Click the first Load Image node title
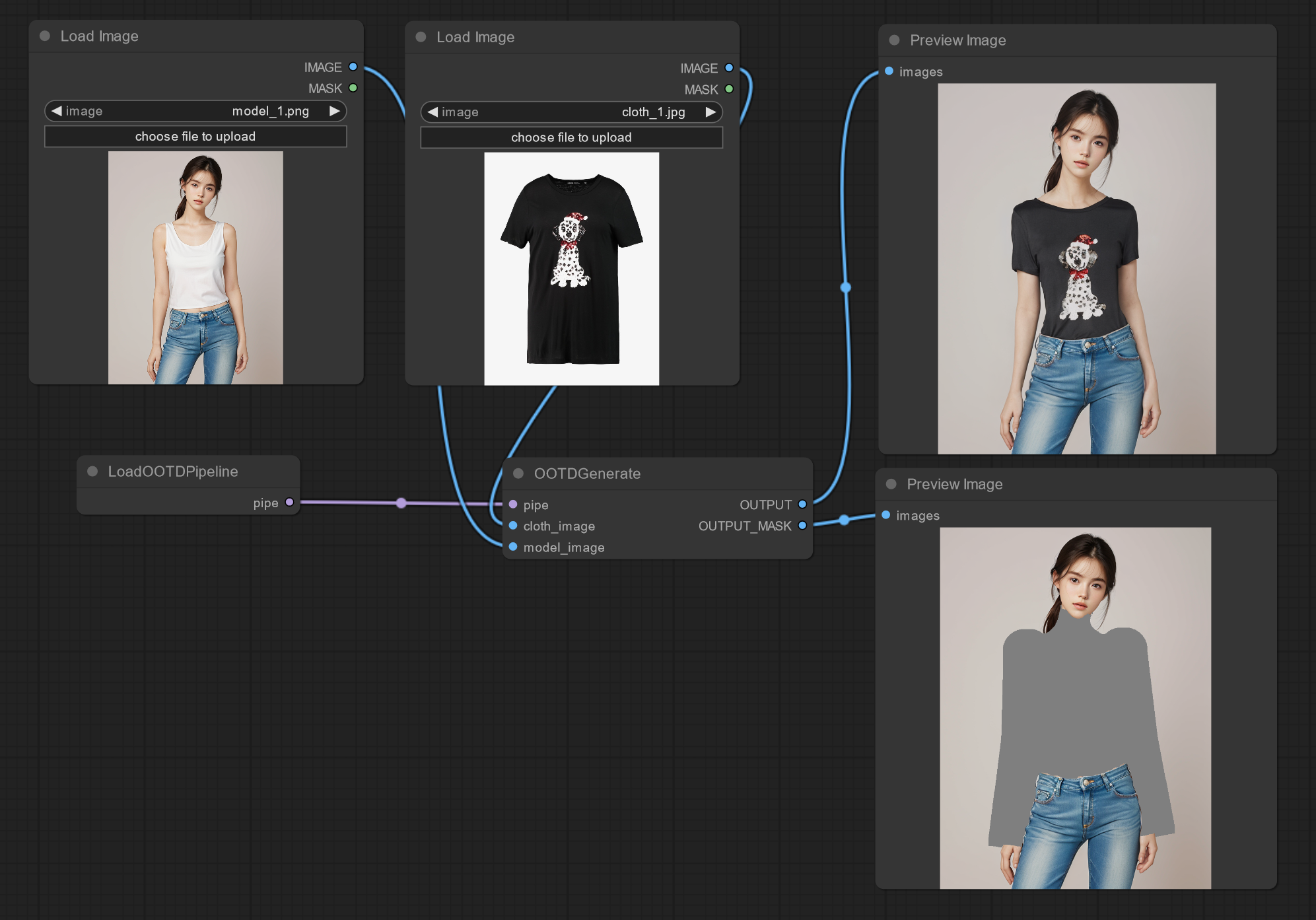Image resolution: width=1316 pixels, height=920 pixels. [x=99, y=36]
